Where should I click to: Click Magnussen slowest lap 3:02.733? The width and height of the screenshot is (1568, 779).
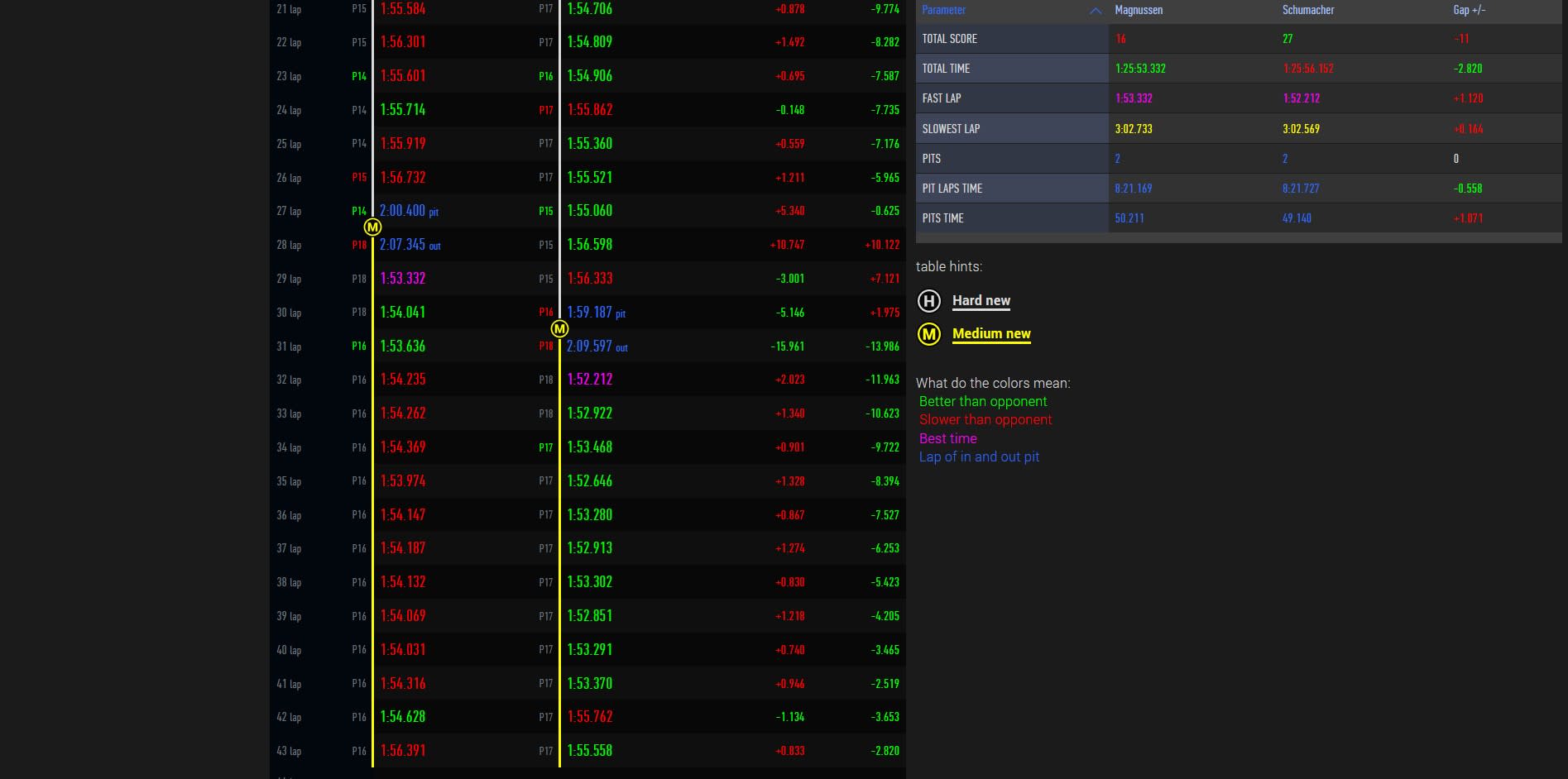click(x=1134, y=129)
